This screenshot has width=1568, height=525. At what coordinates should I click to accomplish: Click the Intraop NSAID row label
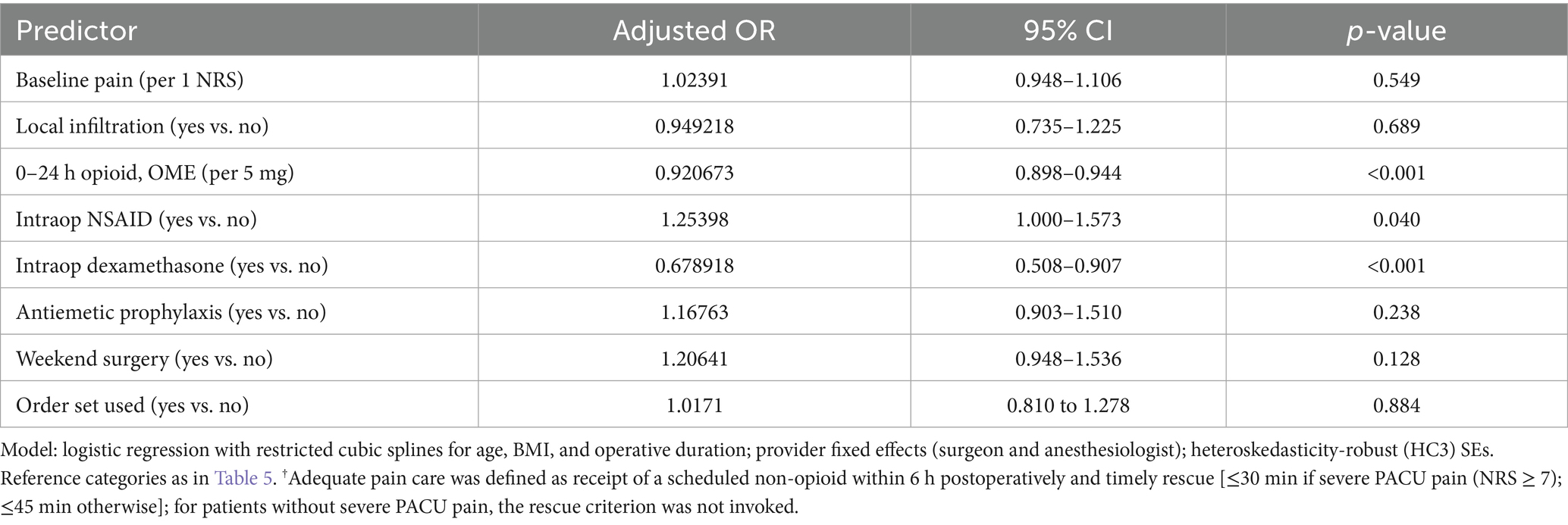[x=136, y=220]
